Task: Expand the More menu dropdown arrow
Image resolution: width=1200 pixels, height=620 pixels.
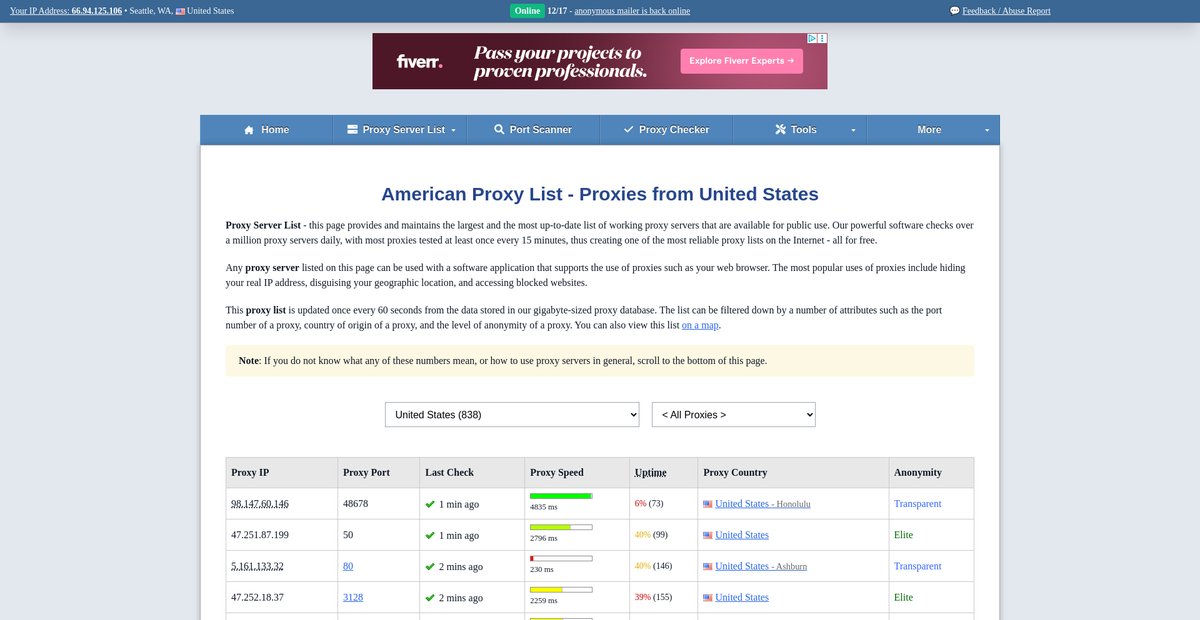Action: [x=986, y=130]
